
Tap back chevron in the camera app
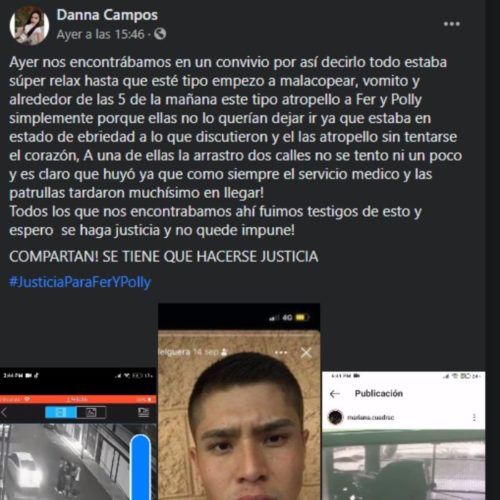[4, 413]
